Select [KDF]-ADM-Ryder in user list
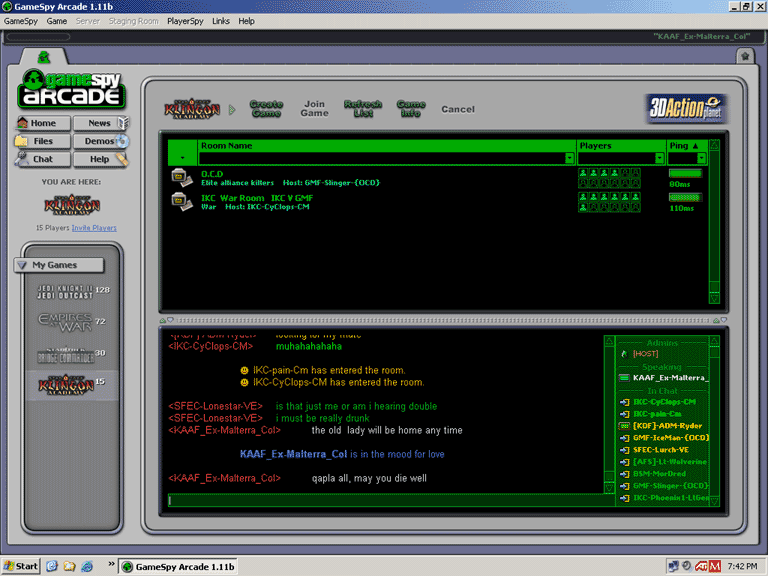This screenshot has height=576, width=768. click(667, 426)
